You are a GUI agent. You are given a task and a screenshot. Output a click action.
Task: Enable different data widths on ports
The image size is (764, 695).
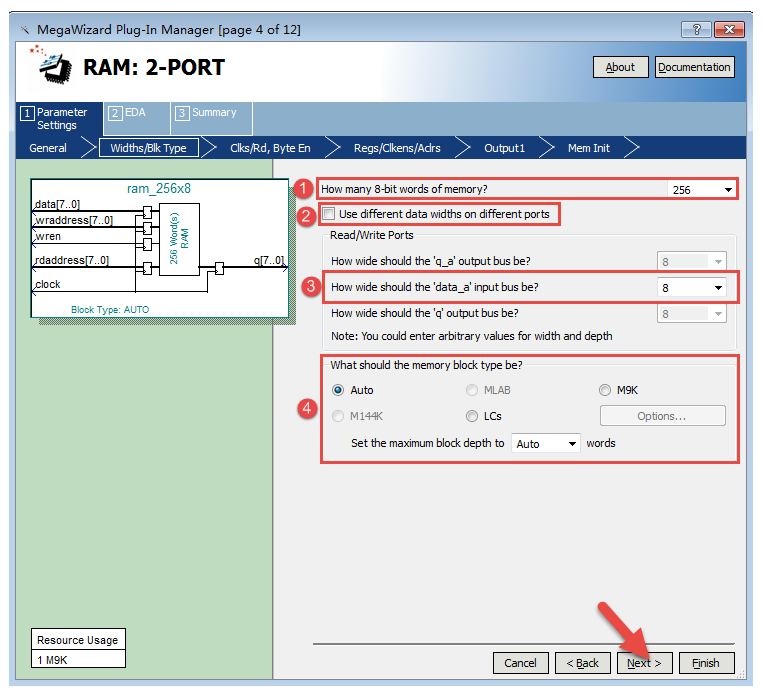pos(329,213)
